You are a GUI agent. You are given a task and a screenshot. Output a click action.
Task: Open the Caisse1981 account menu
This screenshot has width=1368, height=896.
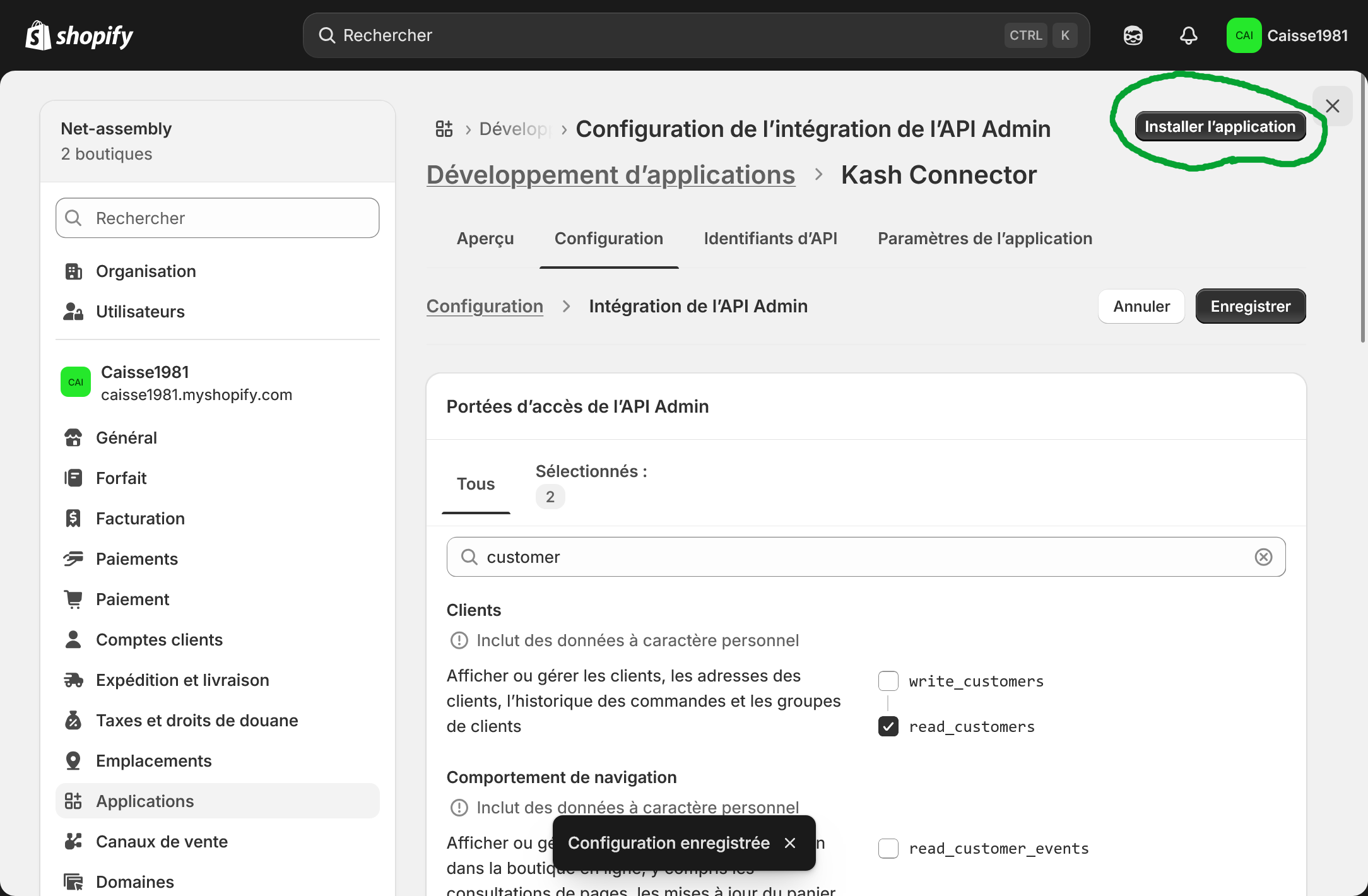(1287, 35)
